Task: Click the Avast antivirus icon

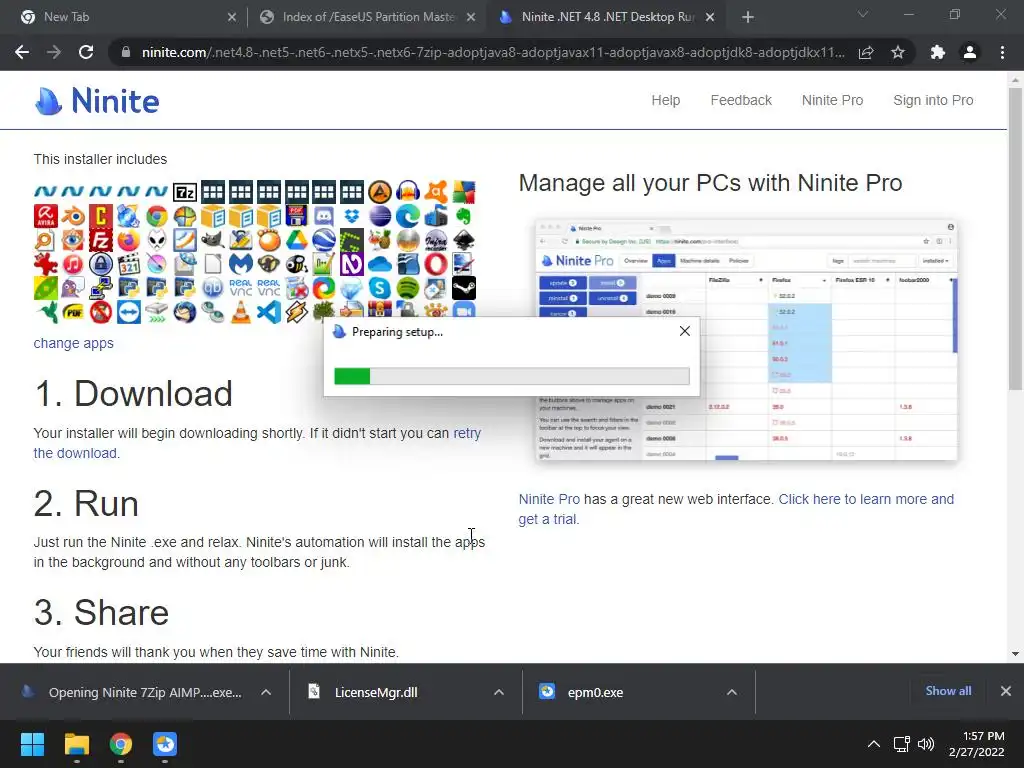Action: (x=436, y=192)
